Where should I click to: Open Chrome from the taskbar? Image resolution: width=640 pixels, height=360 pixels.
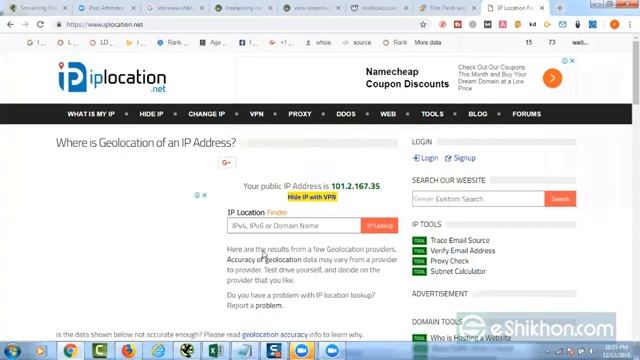(70, 351)
